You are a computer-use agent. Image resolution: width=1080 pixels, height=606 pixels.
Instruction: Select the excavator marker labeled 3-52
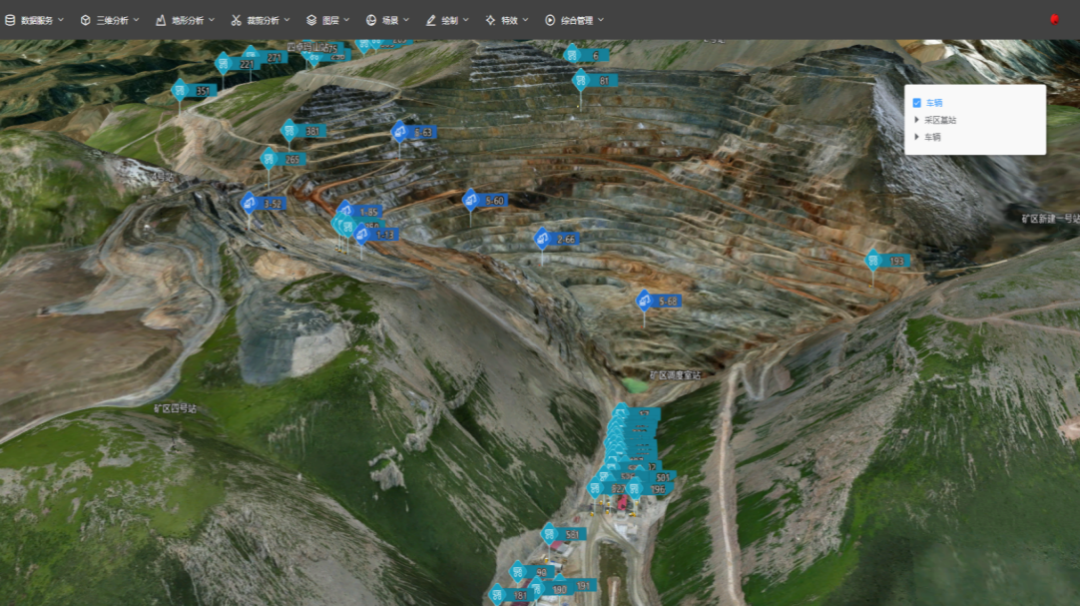[249, 203]
